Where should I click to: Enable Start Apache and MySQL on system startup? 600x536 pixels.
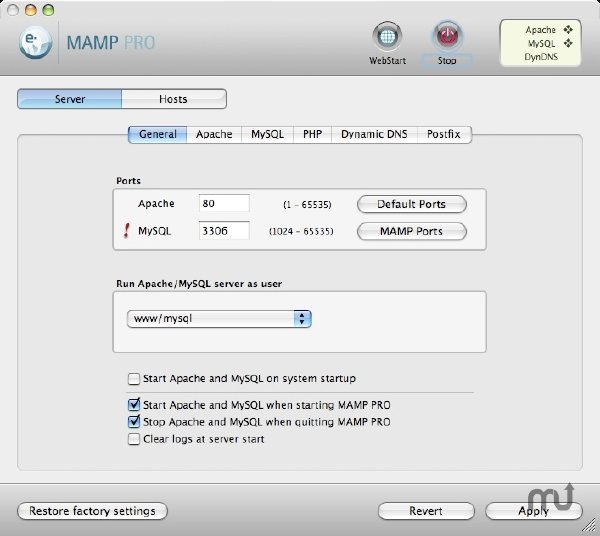[x=134, y=379]
